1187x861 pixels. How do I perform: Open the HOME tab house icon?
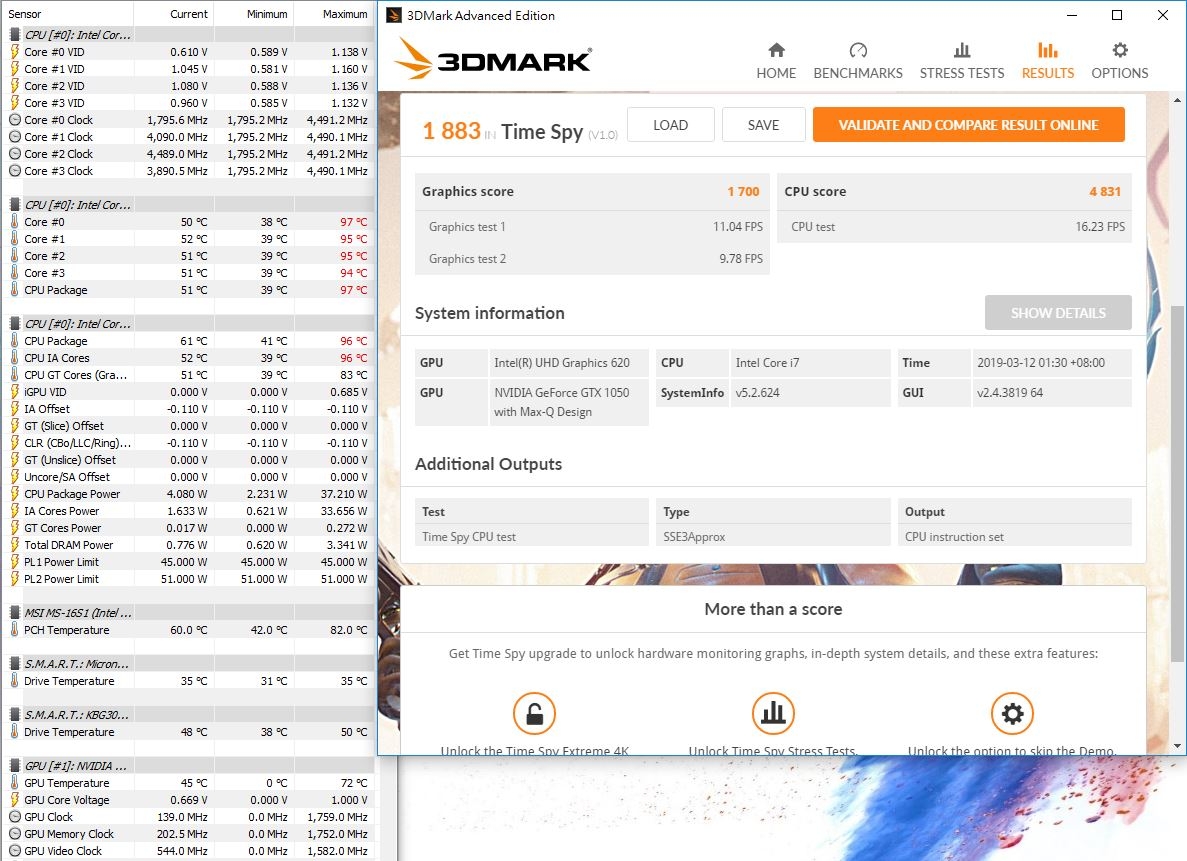tap(776, 50)
